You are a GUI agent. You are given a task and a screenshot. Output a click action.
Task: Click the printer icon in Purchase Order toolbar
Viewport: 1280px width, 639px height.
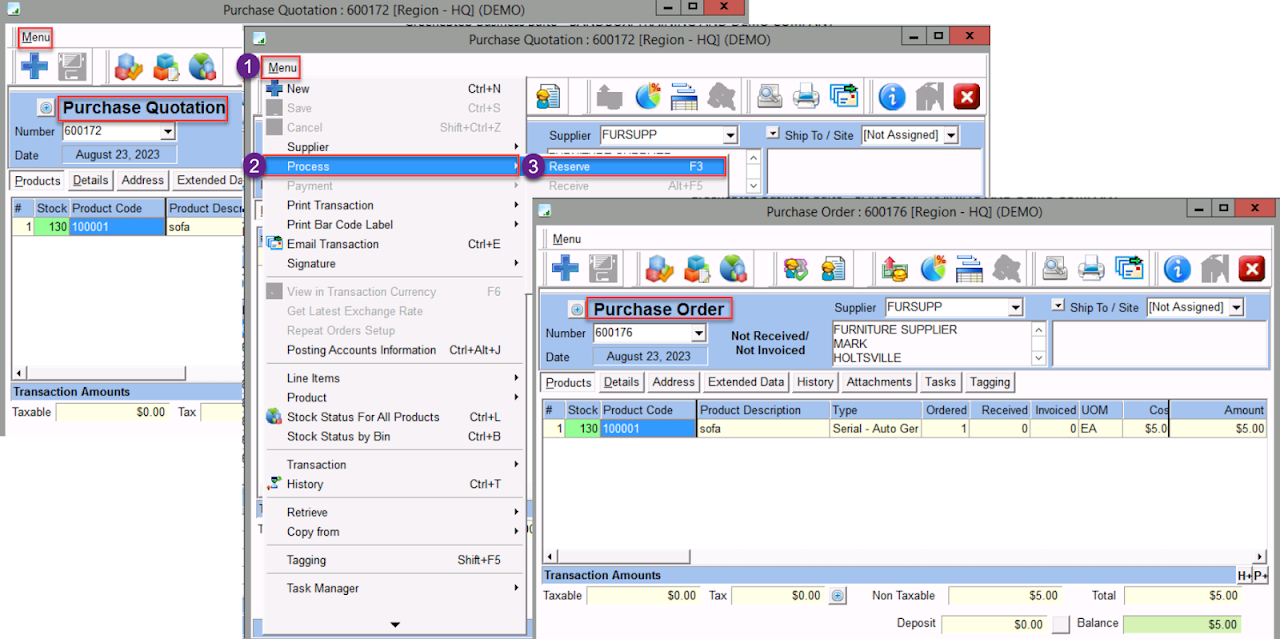point(1091,268)
